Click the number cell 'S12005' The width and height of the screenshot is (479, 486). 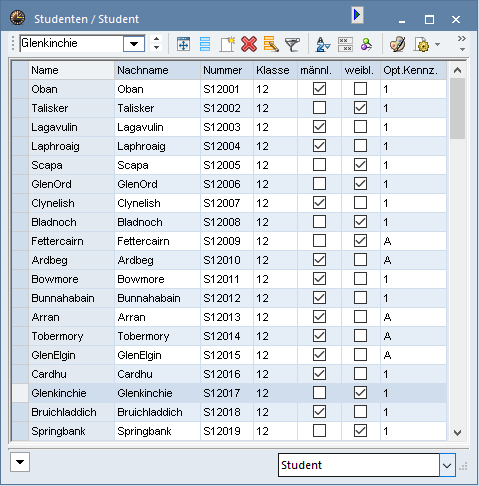[227, 165]
